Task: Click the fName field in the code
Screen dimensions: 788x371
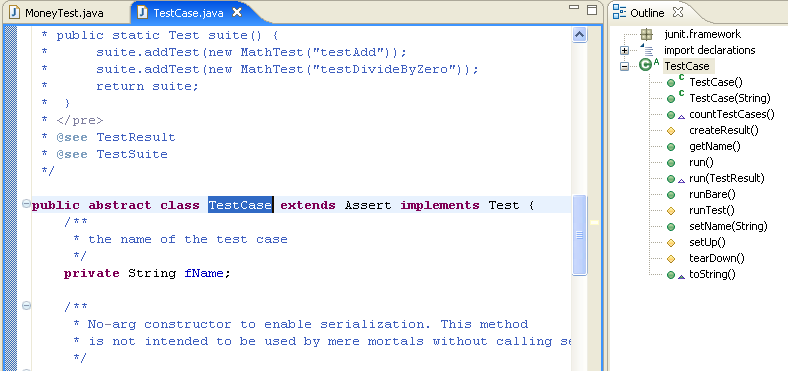Action: 203,273
